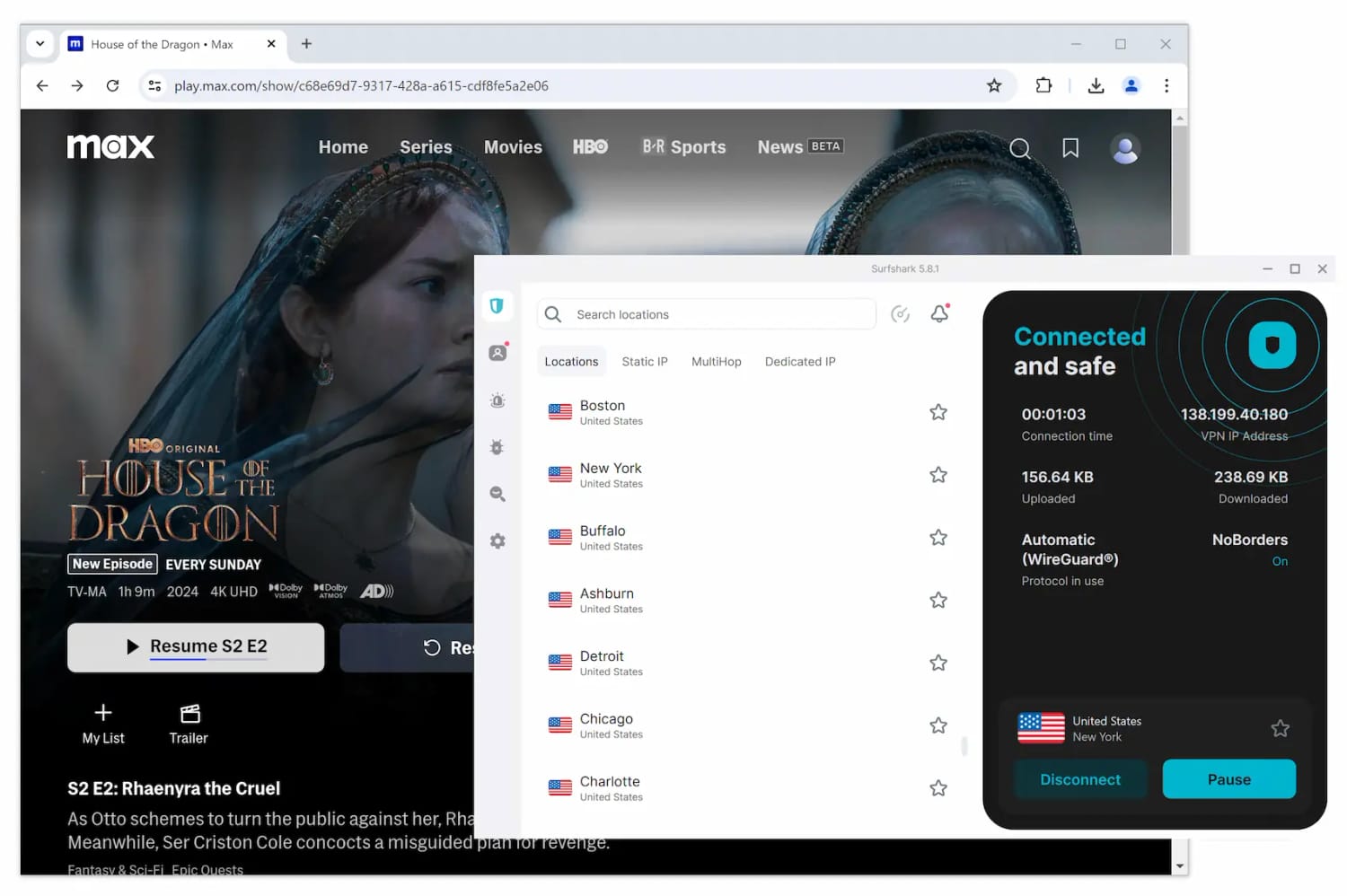Open Surfshark settings gear icon
The image size is (1347, 896).
click(x=497, y=541)
